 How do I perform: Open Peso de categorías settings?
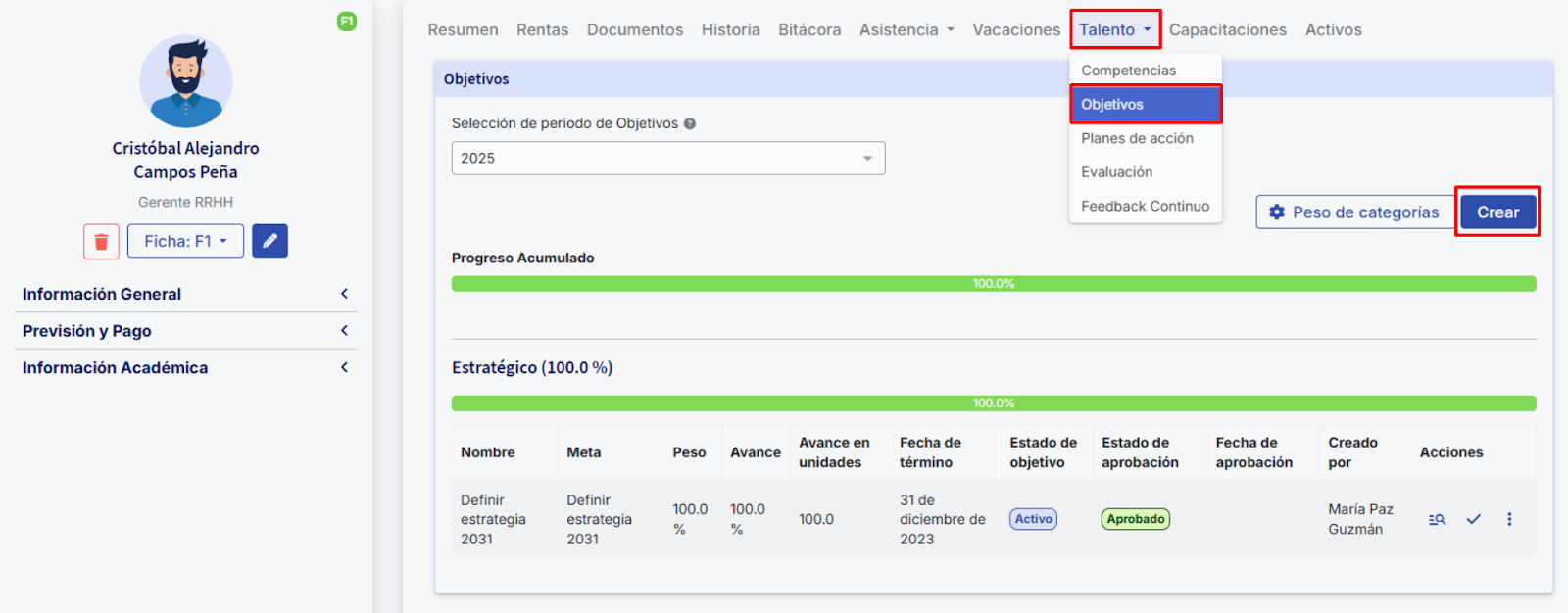[1354, 212]
